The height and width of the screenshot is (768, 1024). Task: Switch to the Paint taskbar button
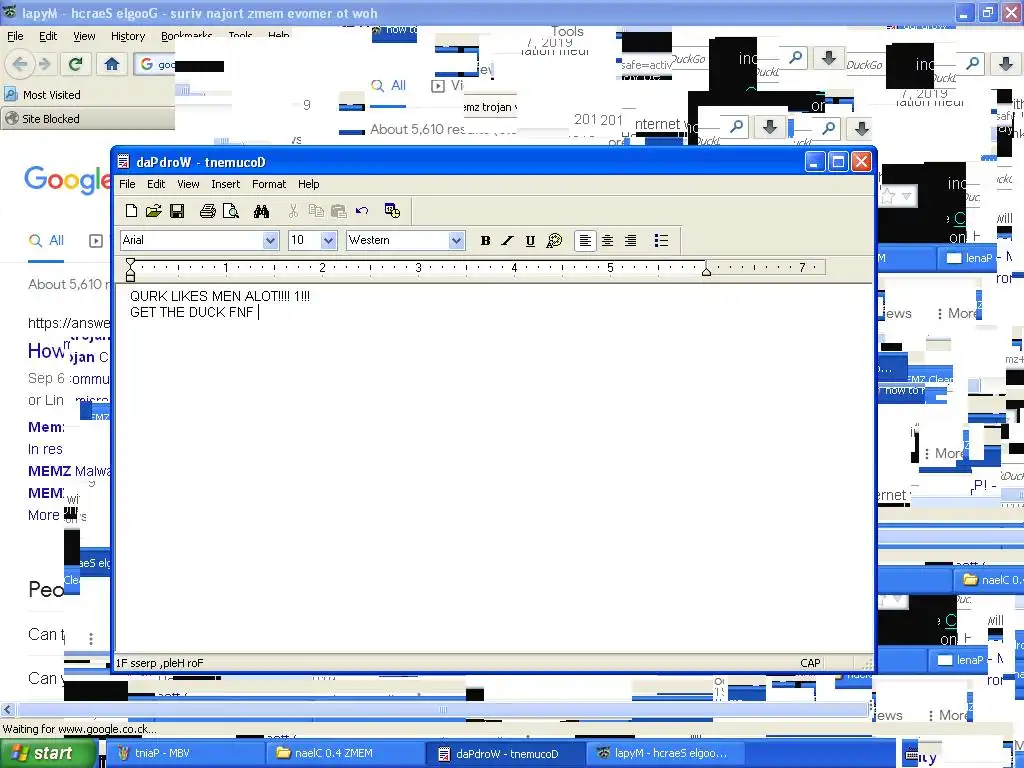click(184, 754)
